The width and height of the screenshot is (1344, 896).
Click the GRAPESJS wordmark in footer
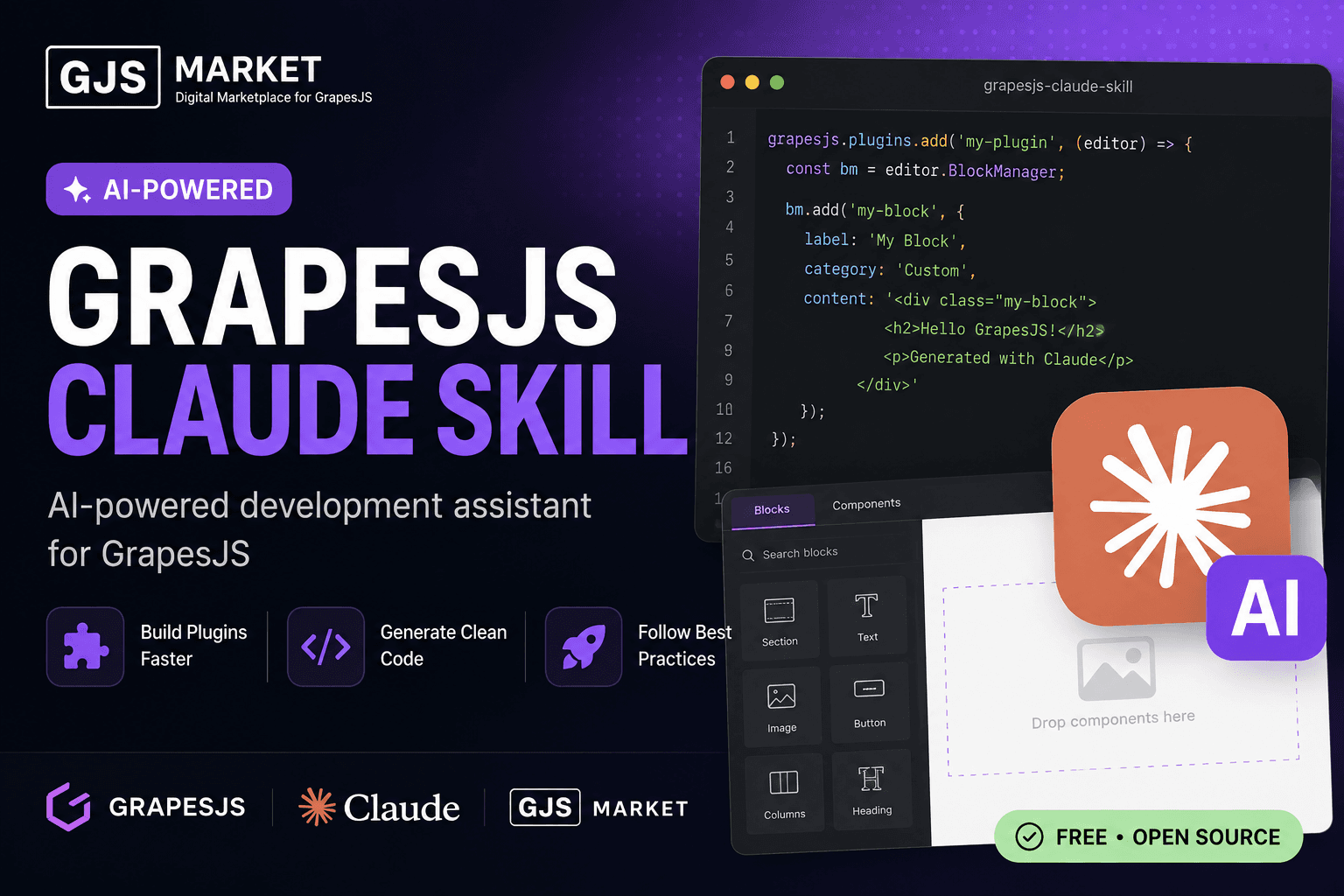tap(178, 807)
